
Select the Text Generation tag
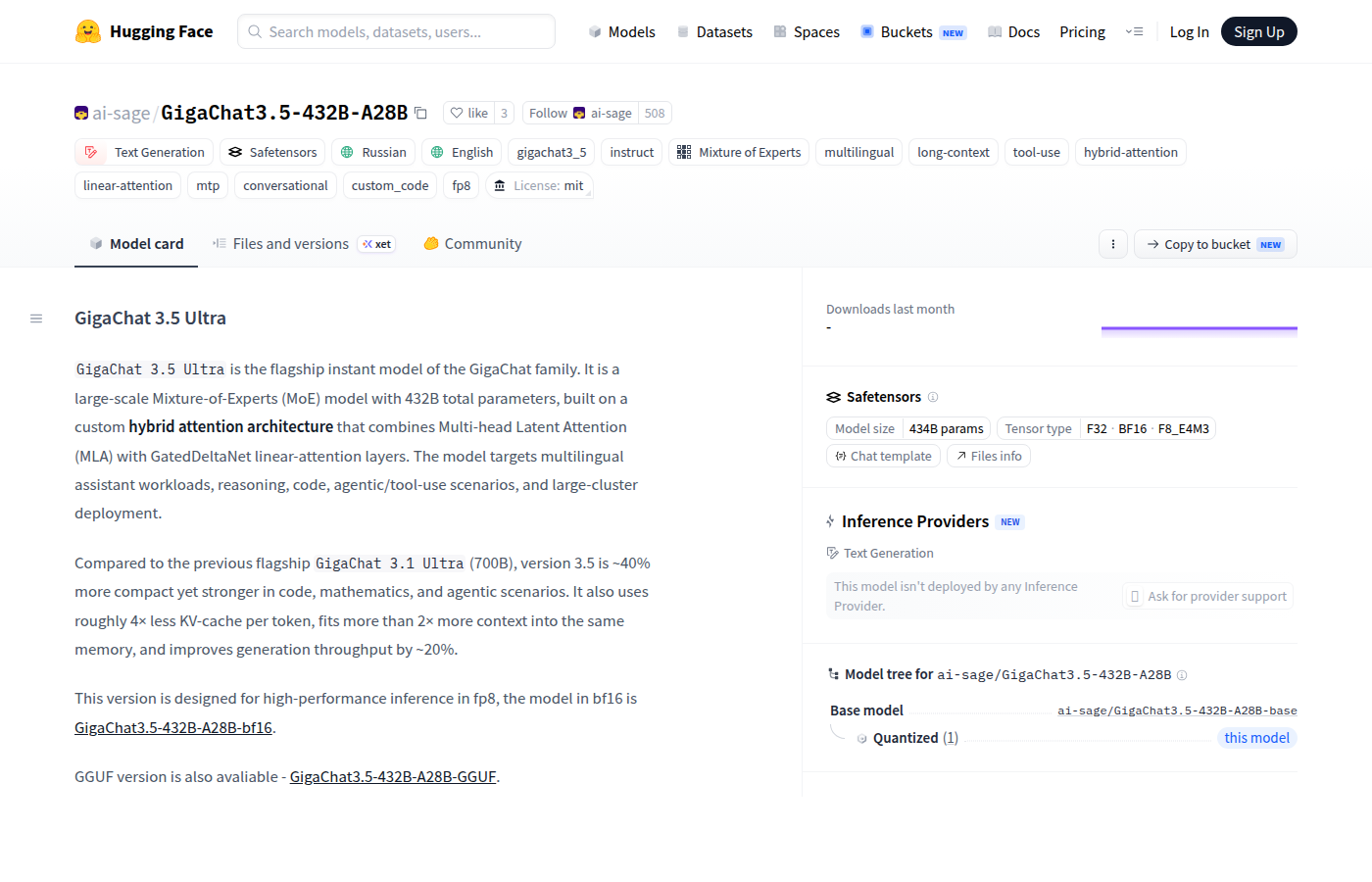click(144, 152)
